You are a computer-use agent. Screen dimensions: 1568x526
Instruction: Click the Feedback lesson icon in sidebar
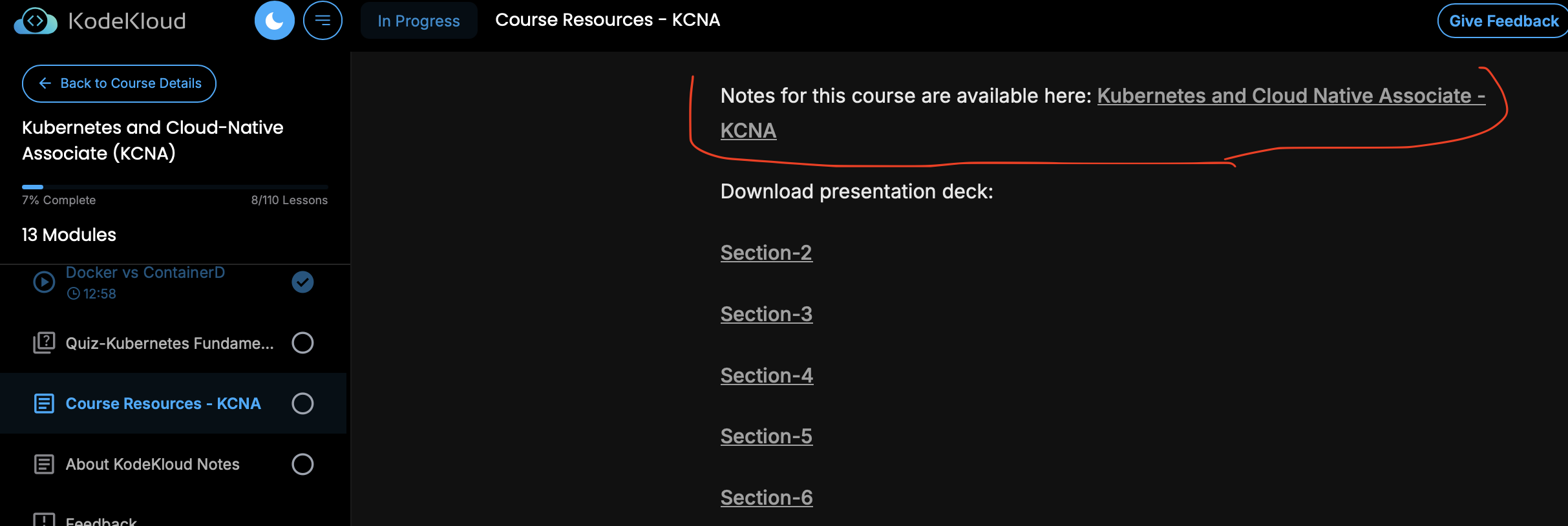click(x=44, y=520)
